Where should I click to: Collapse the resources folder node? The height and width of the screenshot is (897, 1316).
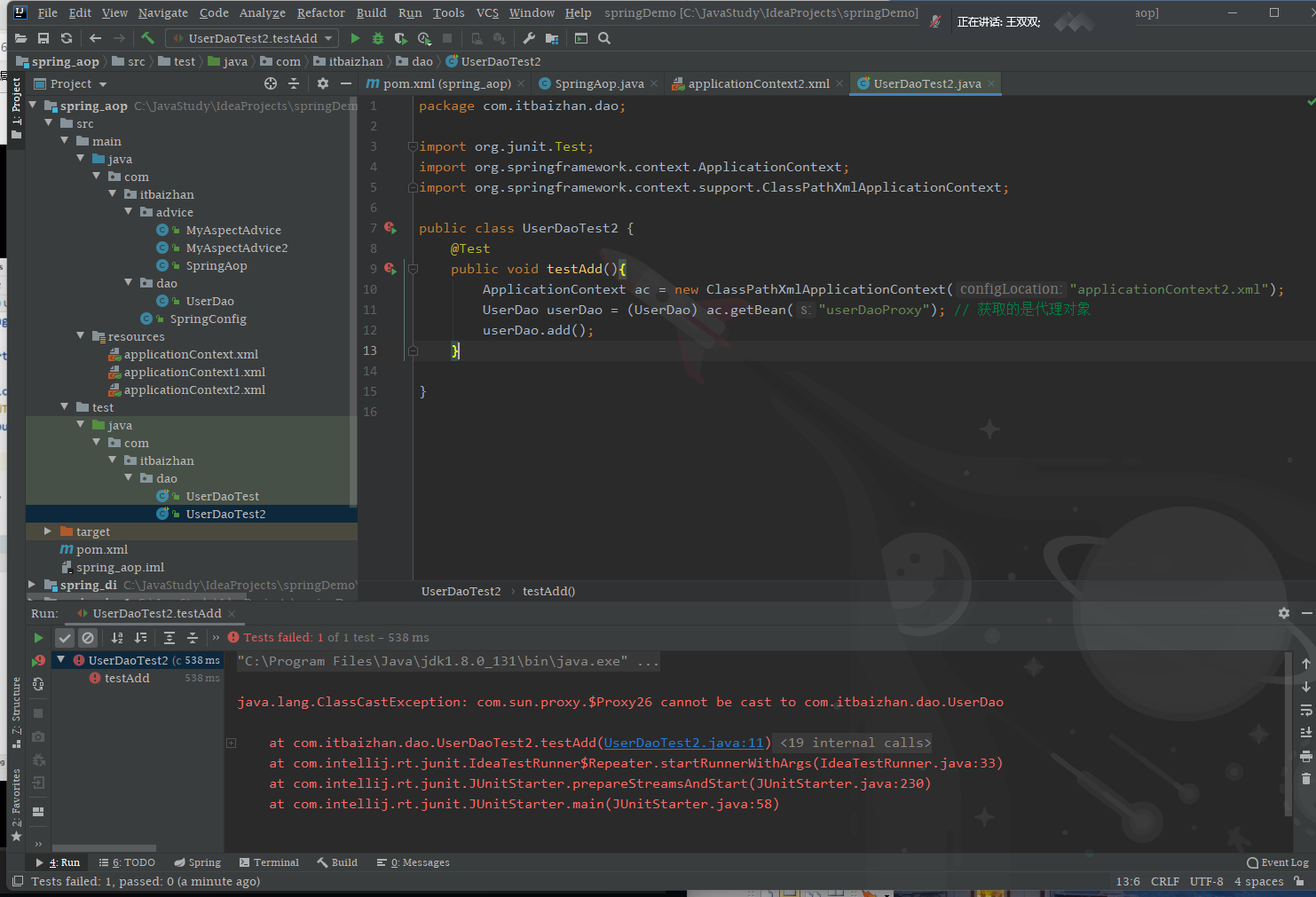pos(81,335)
